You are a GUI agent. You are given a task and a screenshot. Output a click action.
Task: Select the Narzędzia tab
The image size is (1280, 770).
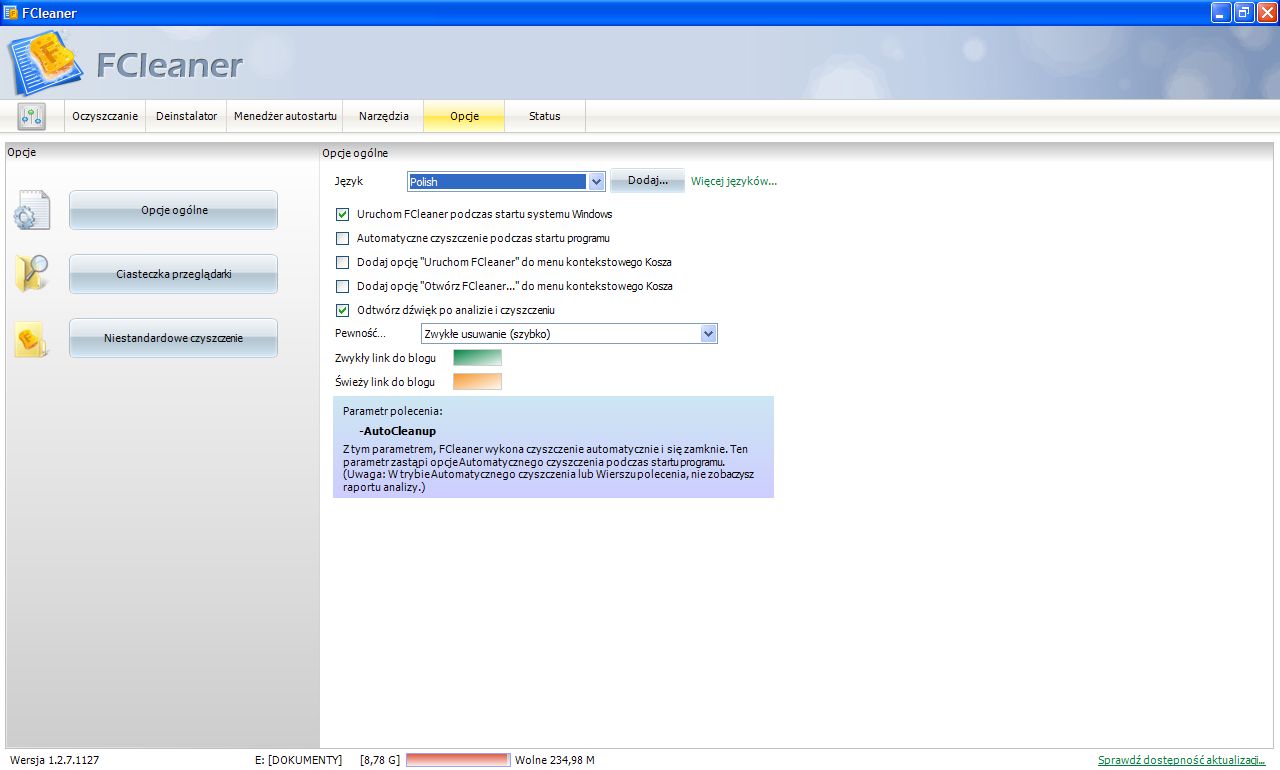click(x=384, y=116)
